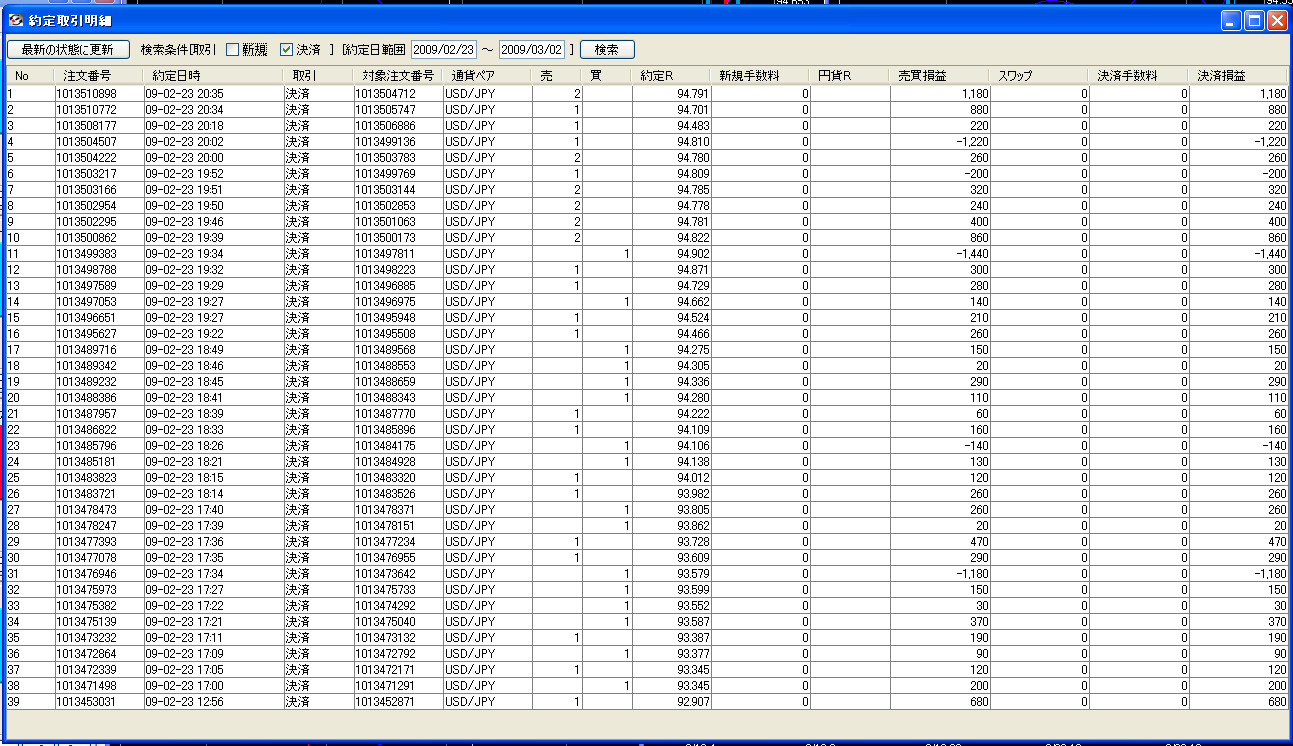
Task: Click the 検索 search button
Action: [607, 49]
